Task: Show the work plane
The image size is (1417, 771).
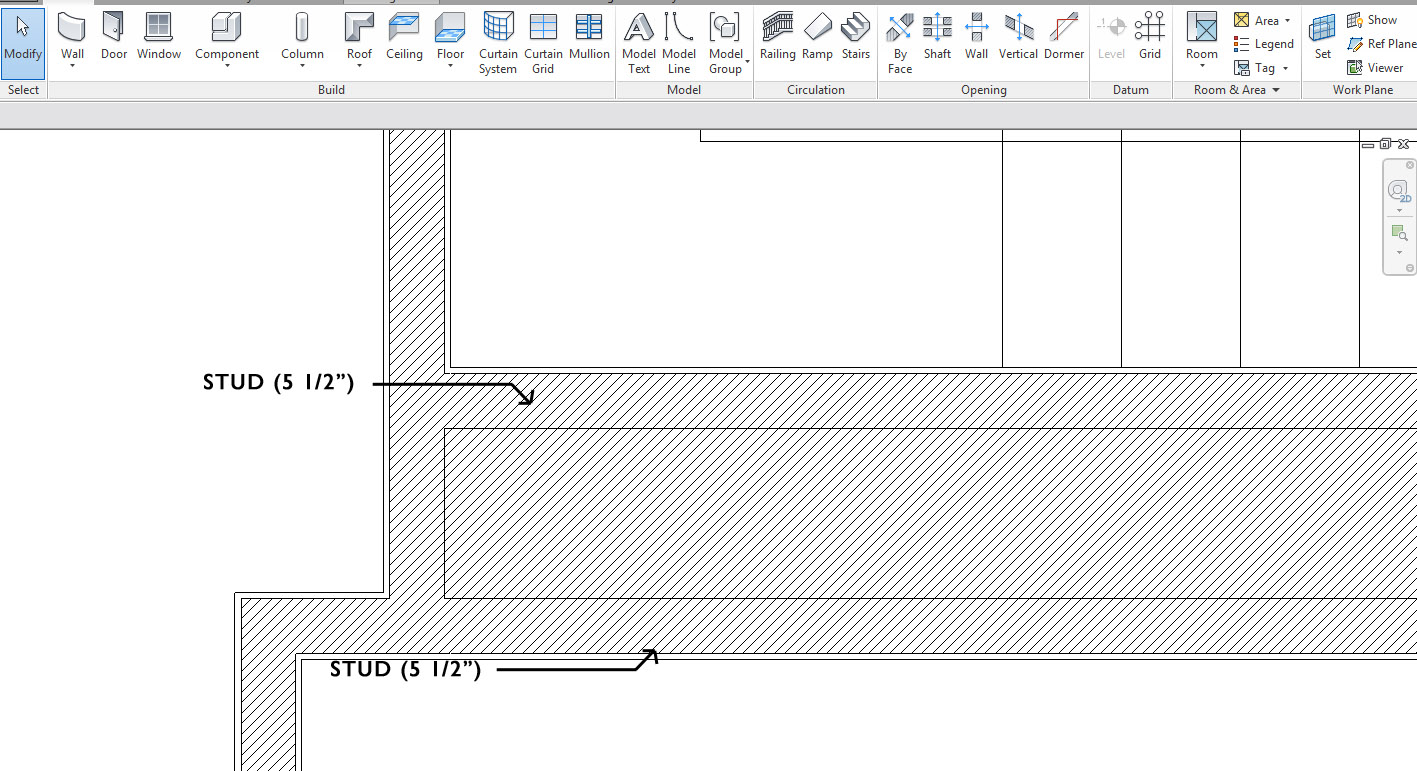Action: tap(1372, 20)
